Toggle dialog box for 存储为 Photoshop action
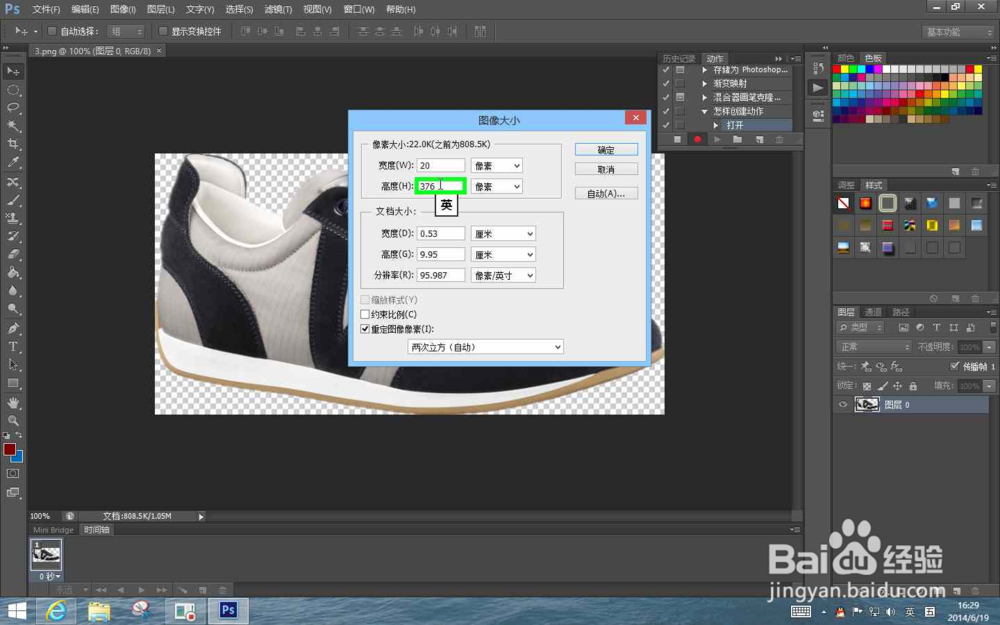Screen dimensions: 1000x625 pos(680,70)
